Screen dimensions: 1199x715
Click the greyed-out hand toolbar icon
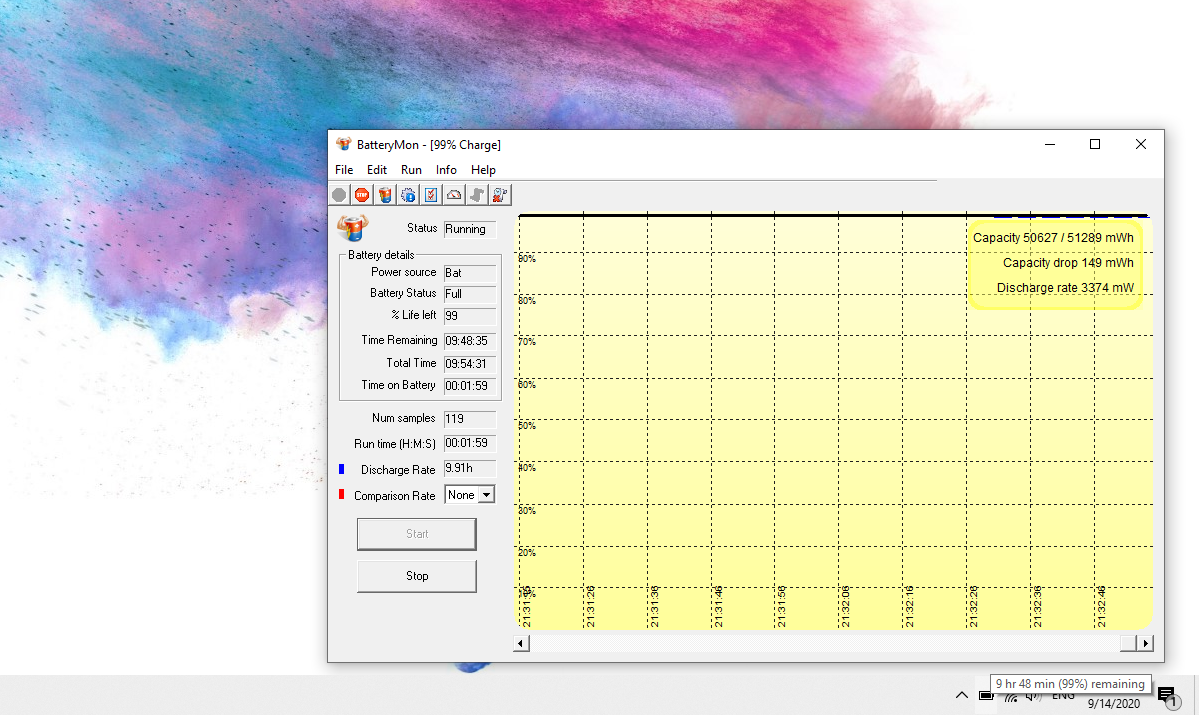click(x=476, y=195)
